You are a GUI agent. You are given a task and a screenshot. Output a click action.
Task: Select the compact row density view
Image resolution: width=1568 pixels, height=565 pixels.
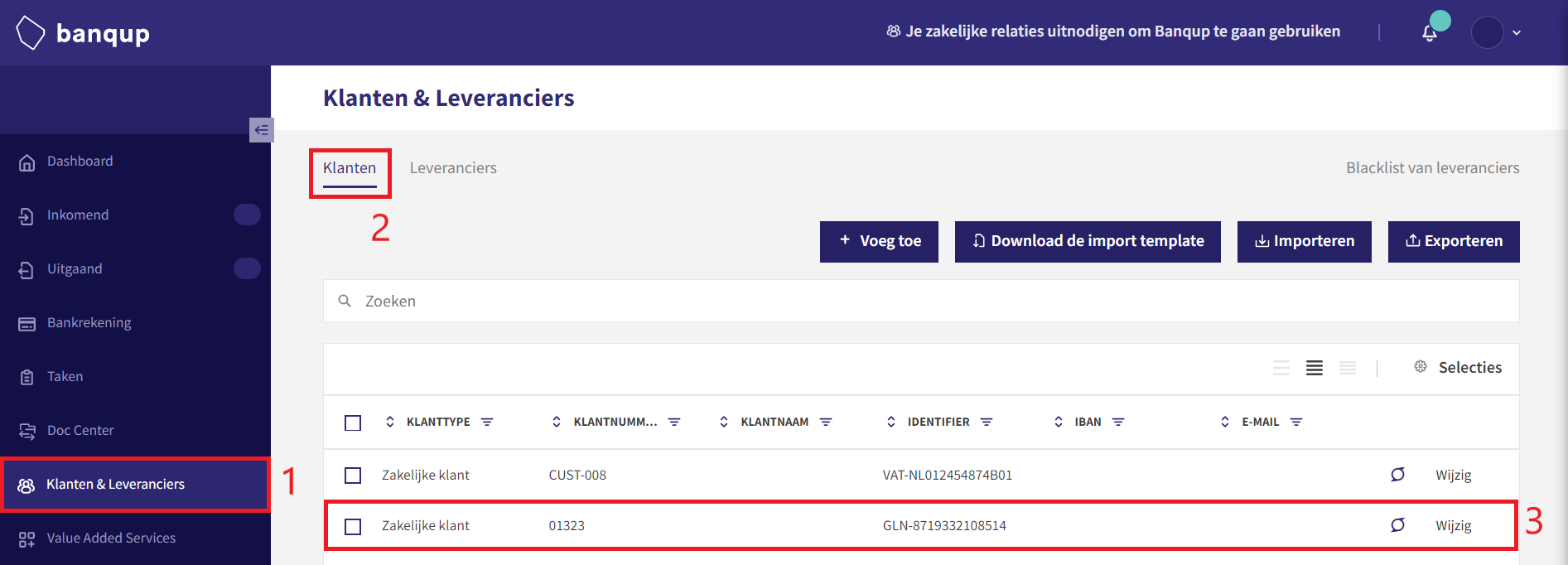(x=1348, y=368)
